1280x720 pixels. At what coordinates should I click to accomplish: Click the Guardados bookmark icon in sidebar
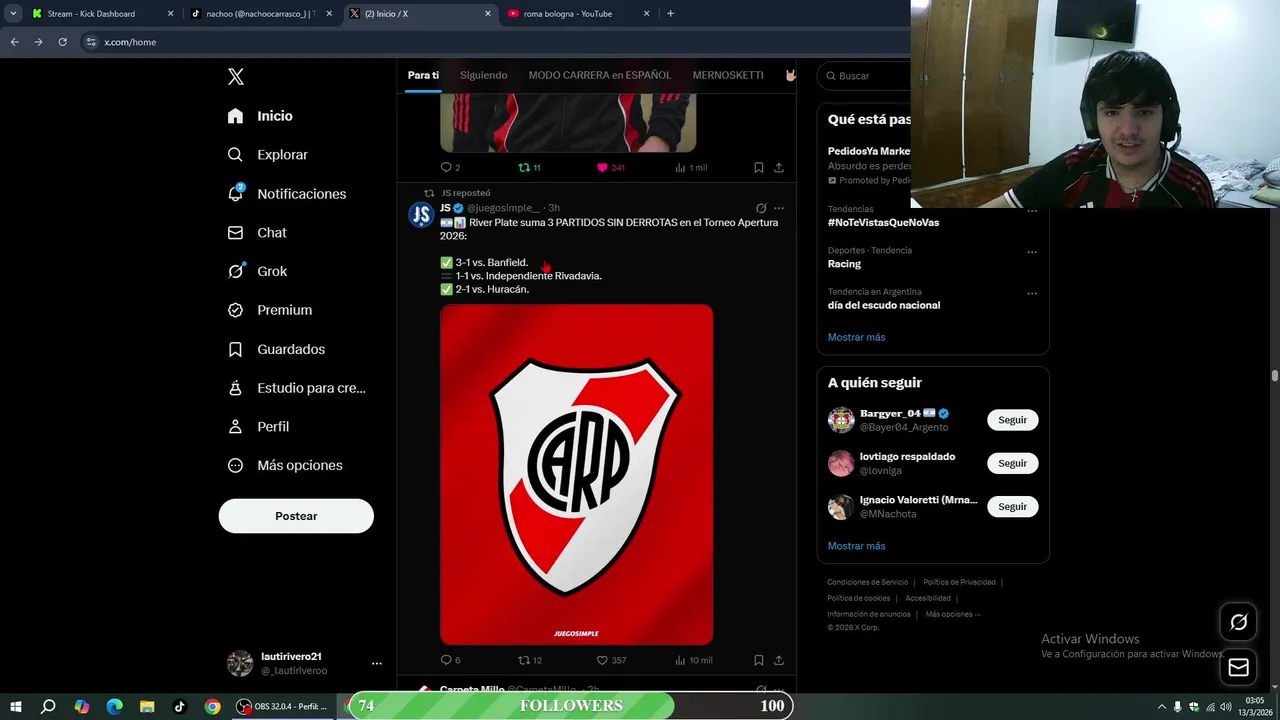coord(235,349)
